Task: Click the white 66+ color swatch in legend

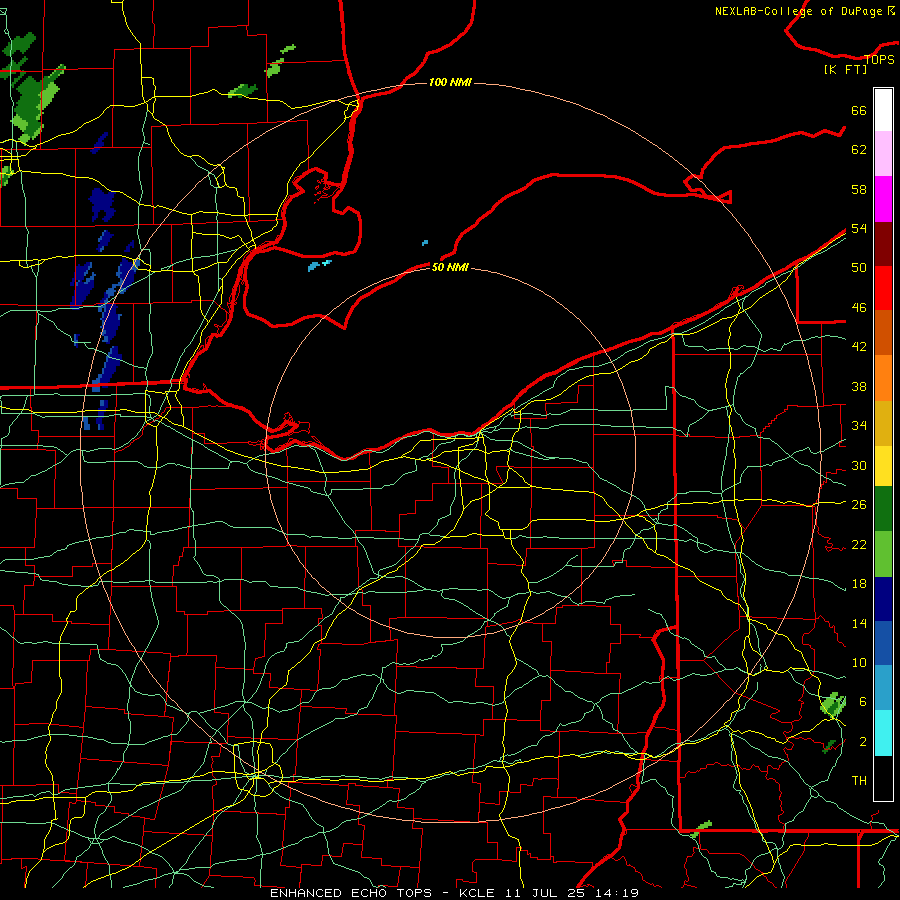Action: pyautogui.click(x=883, y=110)
